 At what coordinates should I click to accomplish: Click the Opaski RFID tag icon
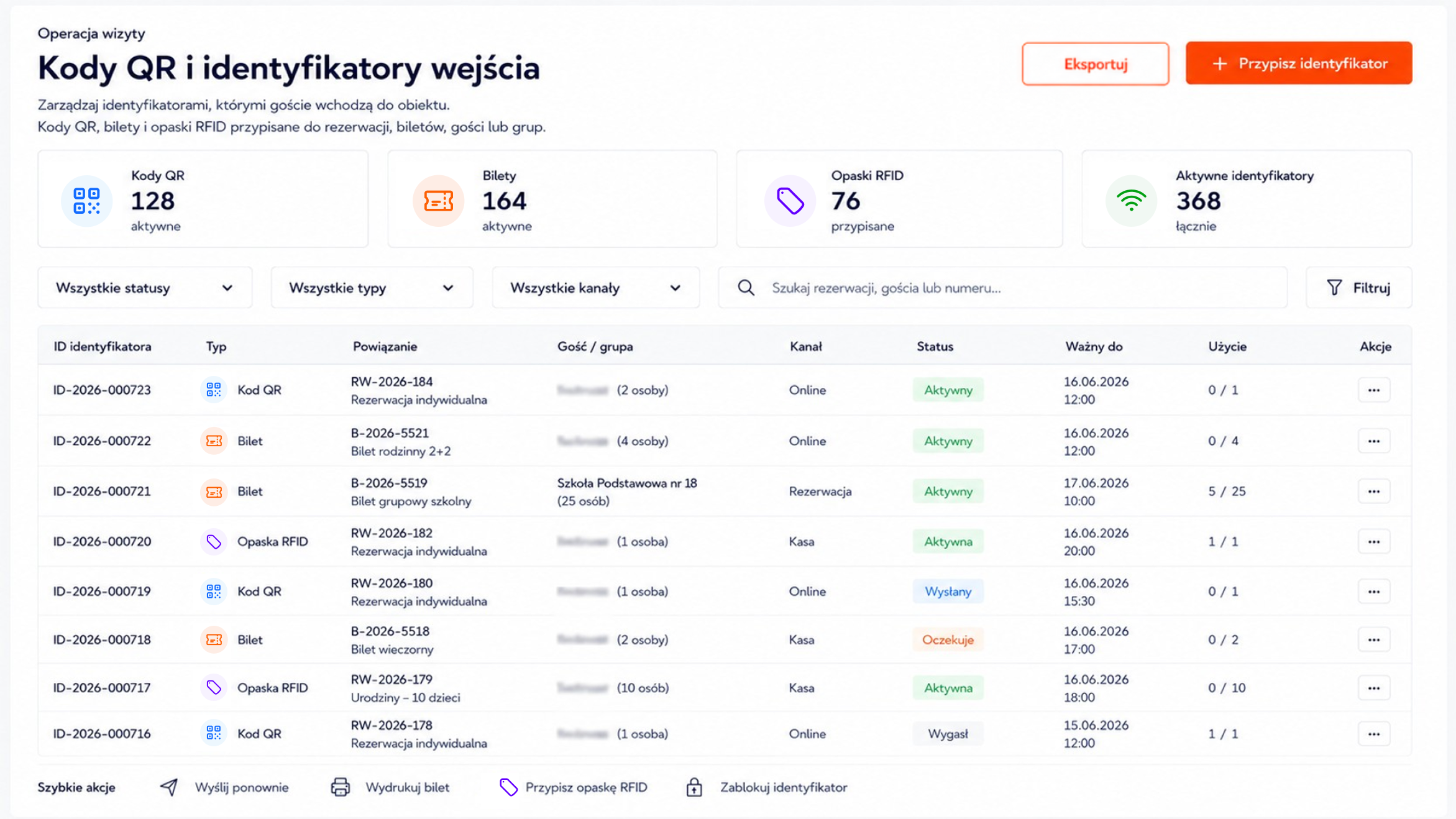(x=790, y=201)
